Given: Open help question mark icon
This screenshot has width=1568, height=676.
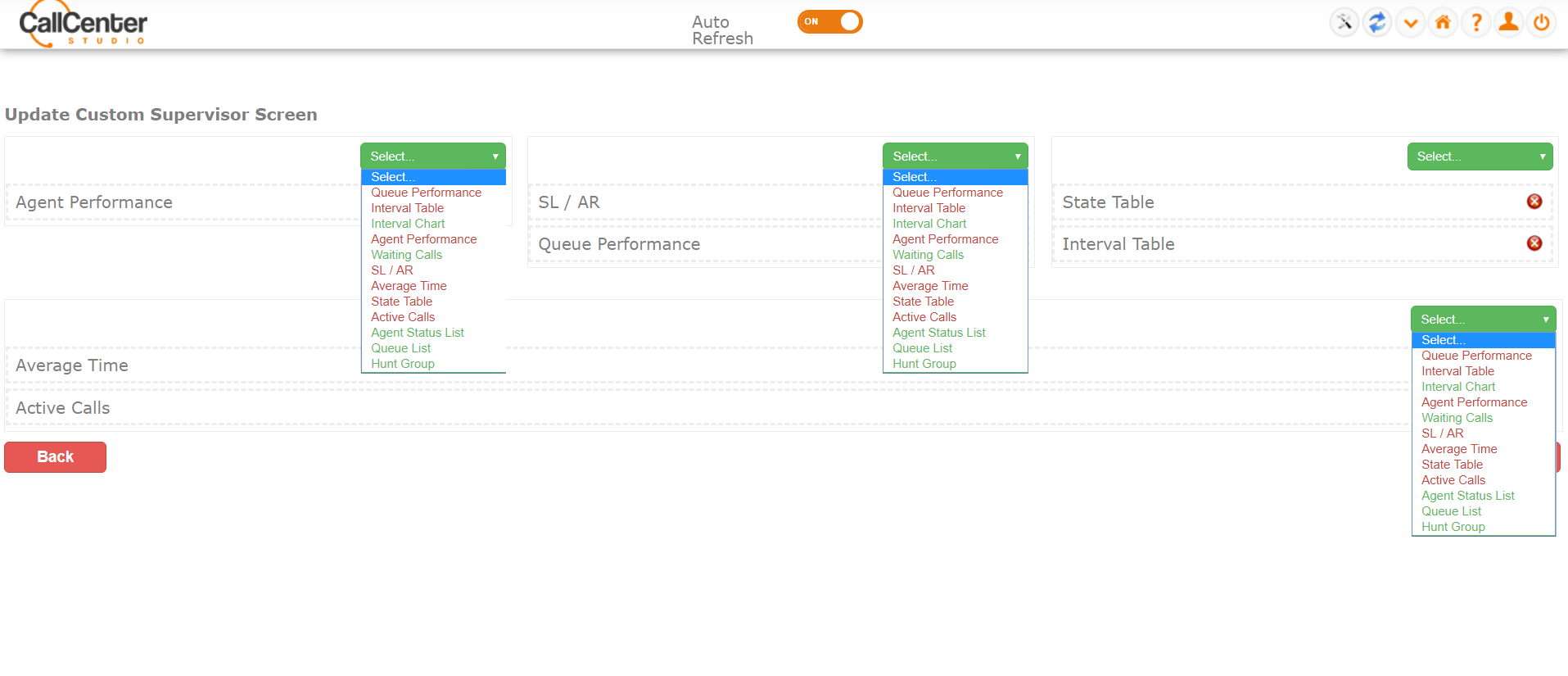Looking at the screenshot, I should point(1475,22).
